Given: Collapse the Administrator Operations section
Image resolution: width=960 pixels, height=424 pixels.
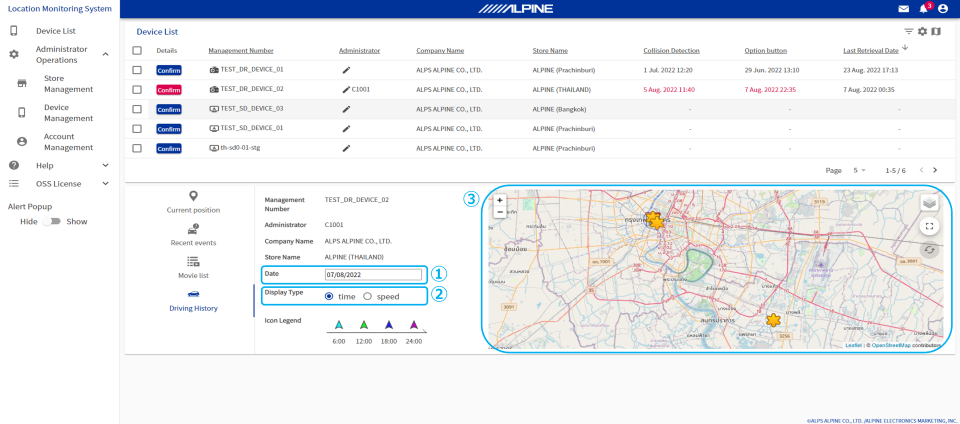Looking at the screenshot, I should pyautogui.click(x=105, y=54).
